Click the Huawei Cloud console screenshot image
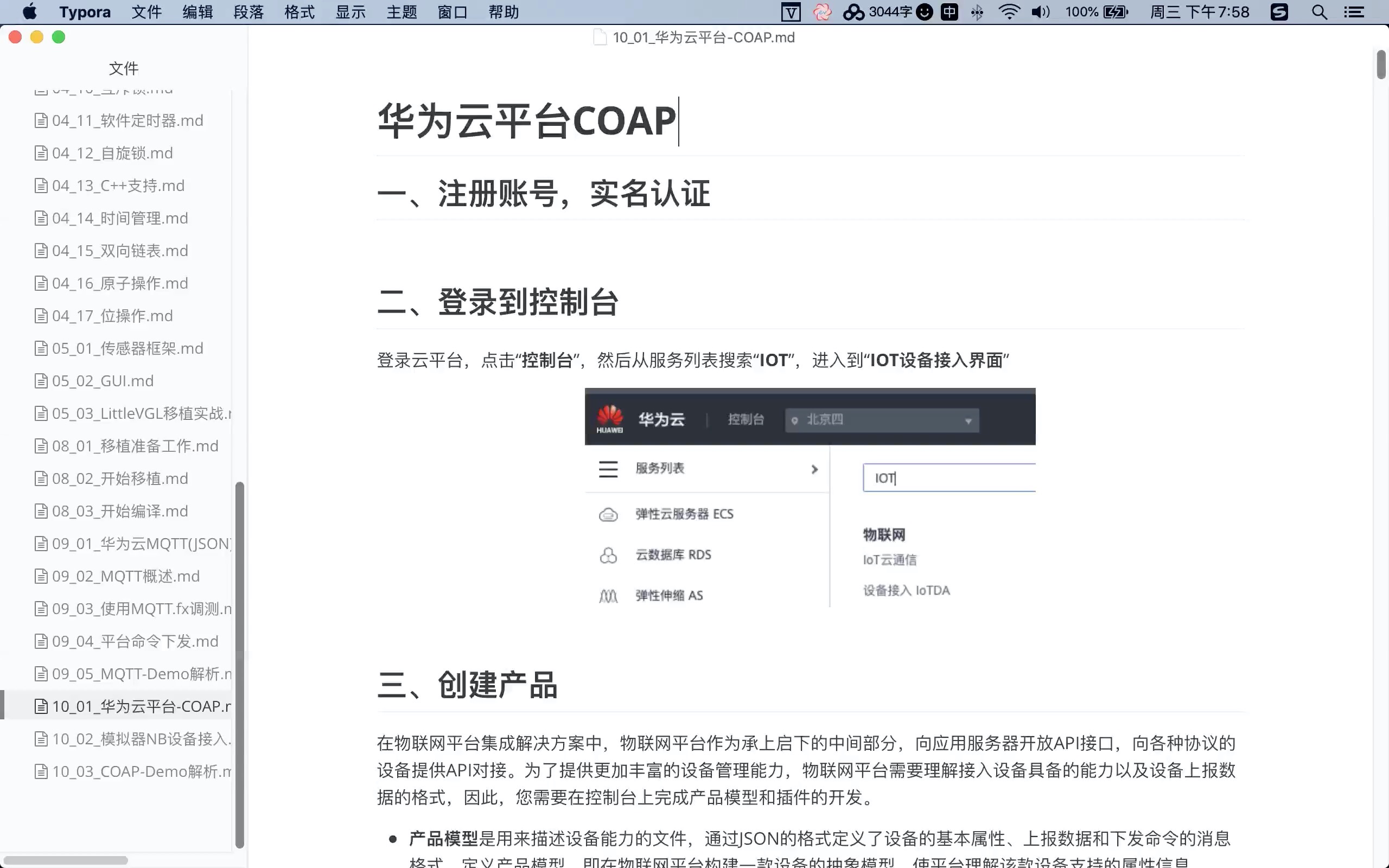The width and height of the screenshot is (1389, 868). [810, 497]
